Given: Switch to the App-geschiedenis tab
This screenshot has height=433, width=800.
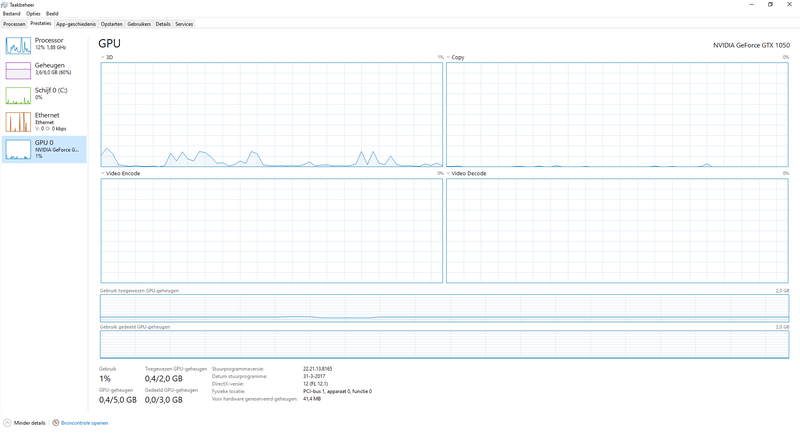Looking at the screenshot, I should coord(76,24).
